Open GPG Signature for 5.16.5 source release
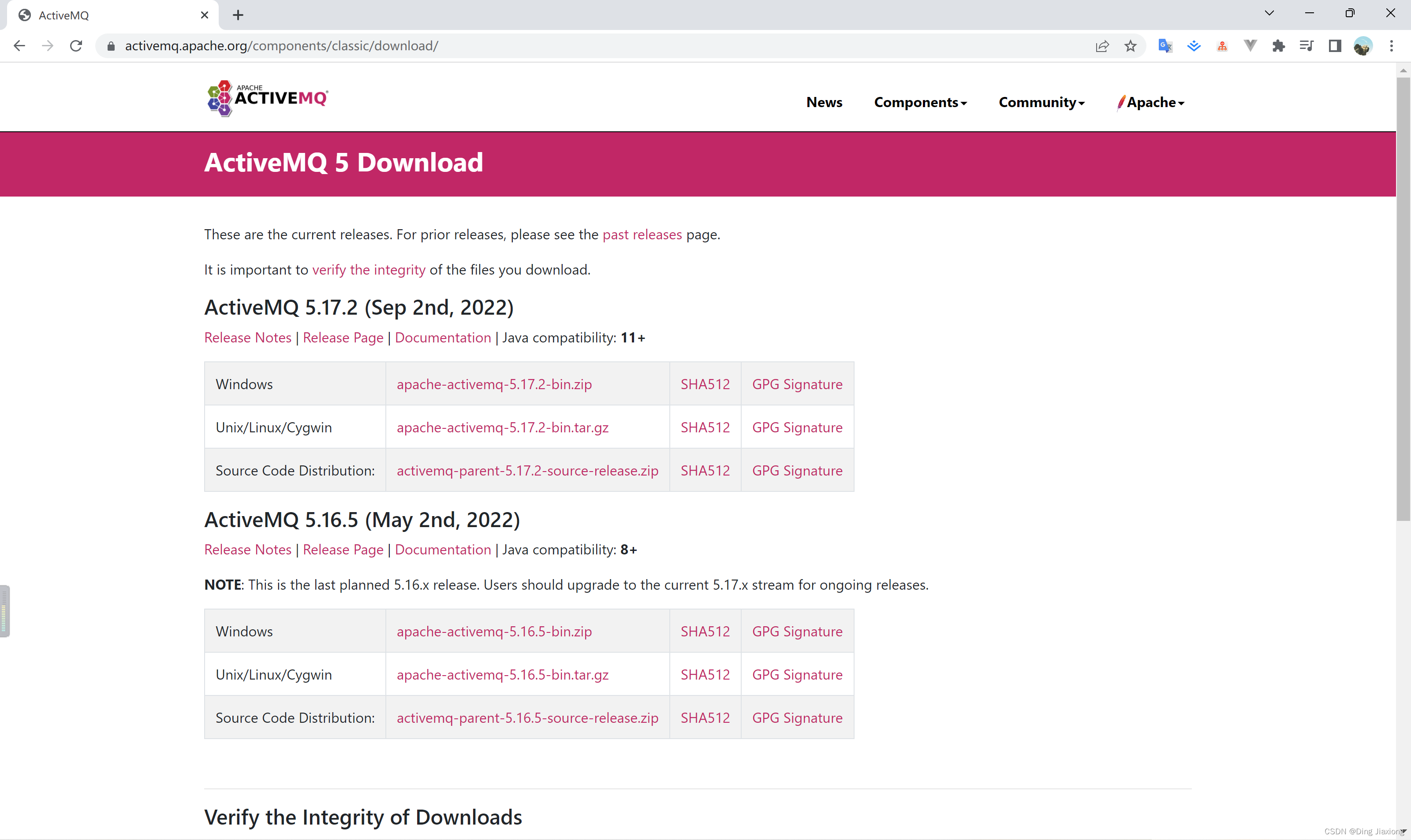 tap(797, 718)
